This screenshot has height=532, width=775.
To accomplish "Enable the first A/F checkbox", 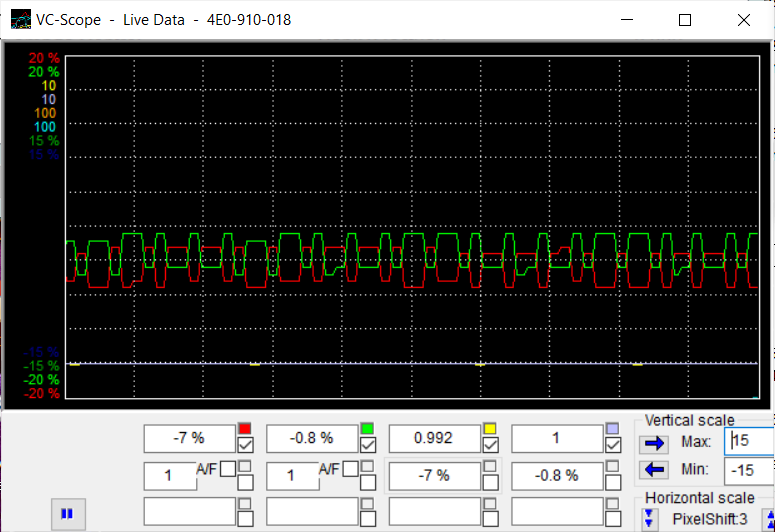I will pyautogui.click(x=227, y=467).
